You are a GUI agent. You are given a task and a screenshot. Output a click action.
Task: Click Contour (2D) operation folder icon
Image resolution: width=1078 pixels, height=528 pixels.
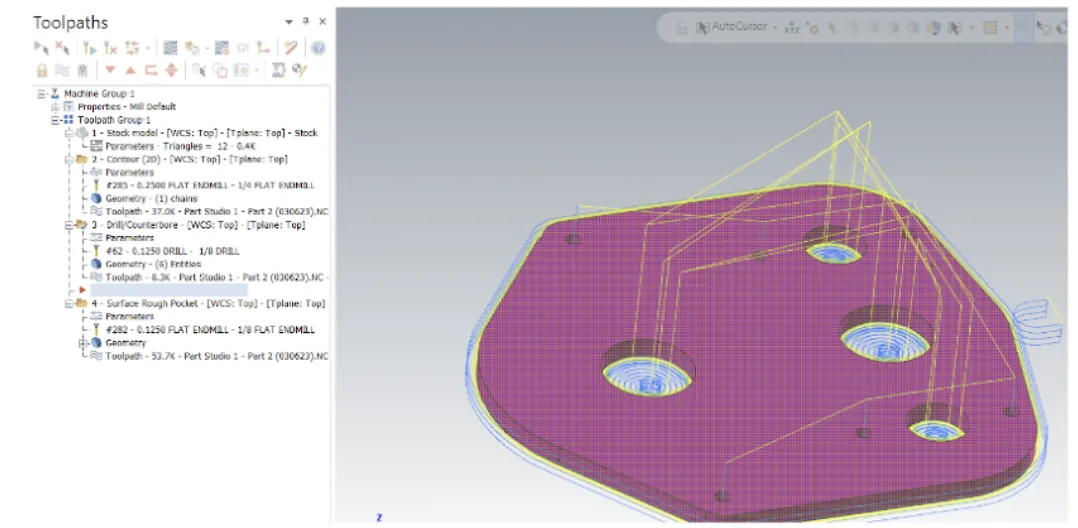pyautogui.click(x=82, y=159)
